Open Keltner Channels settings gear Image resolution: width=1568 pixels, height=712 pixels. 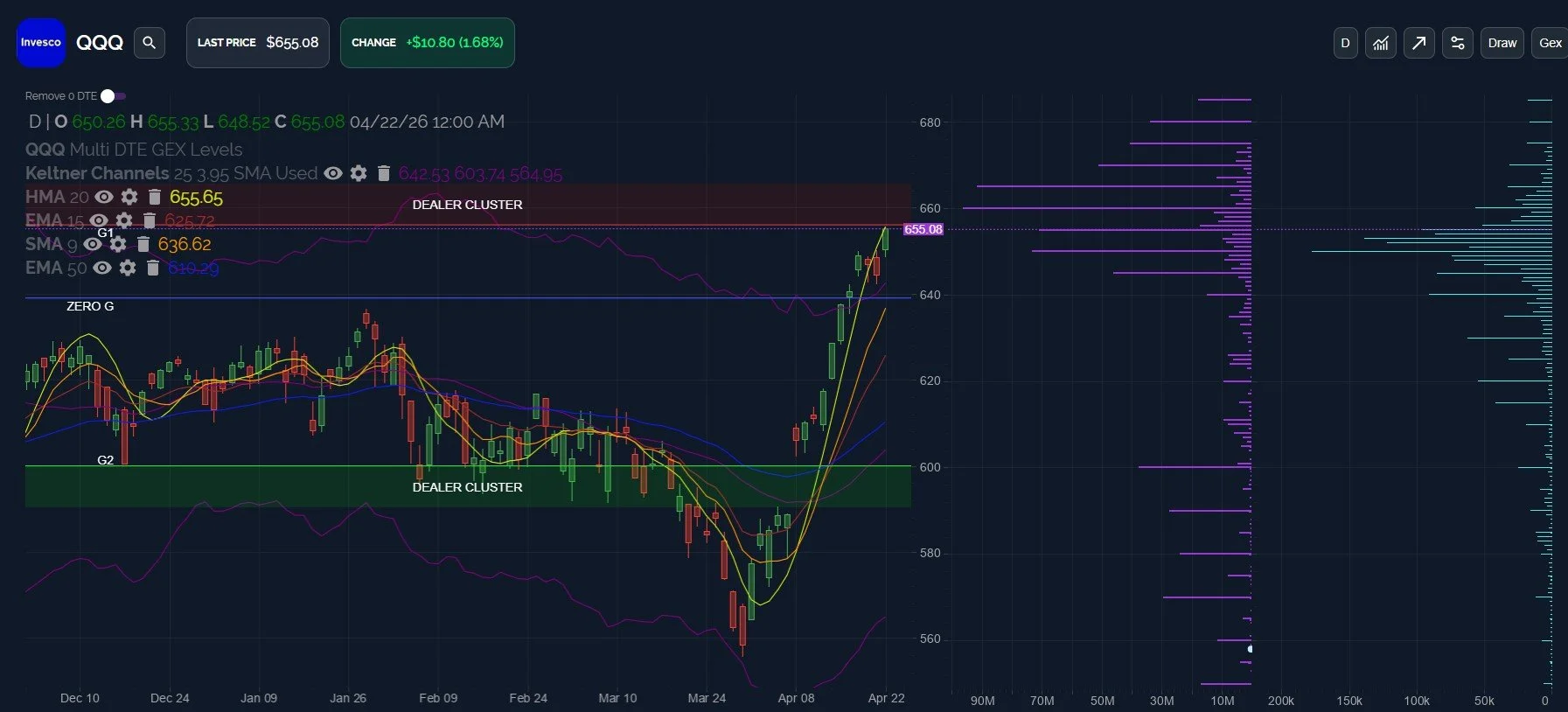point(359,173)
